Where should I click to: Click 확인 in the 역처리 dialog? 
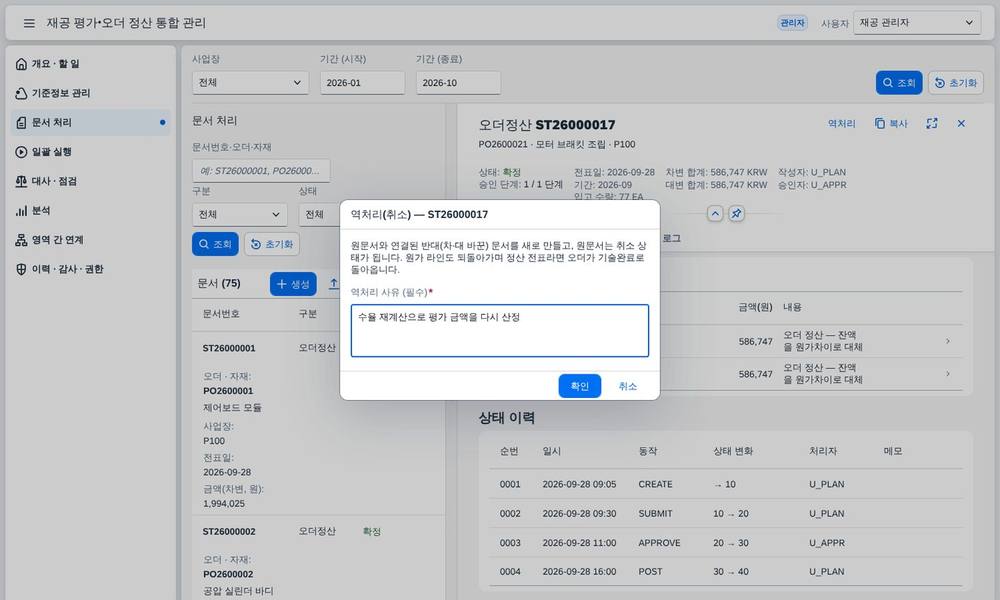pos(579,386)
